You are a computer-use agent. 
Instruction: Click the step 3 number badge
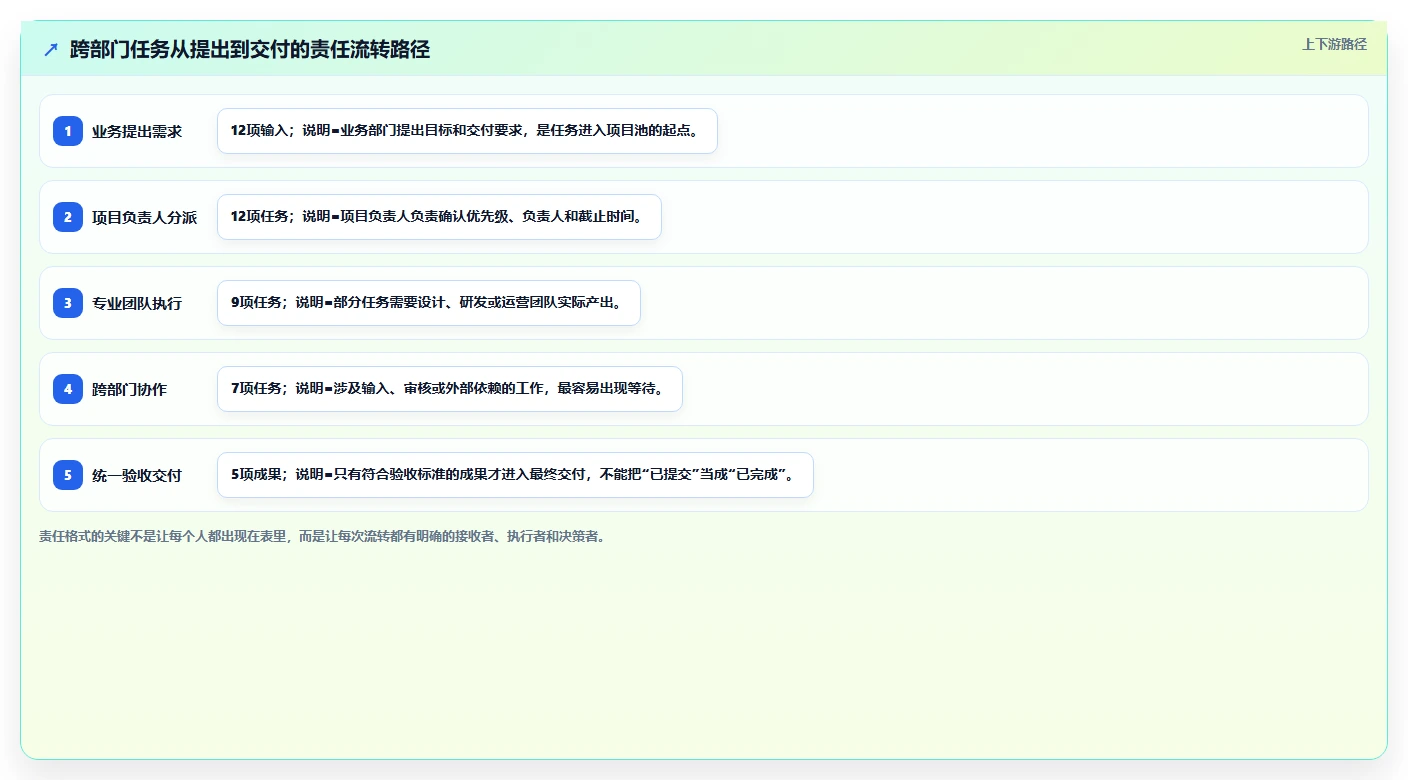[x=68, y=303]
